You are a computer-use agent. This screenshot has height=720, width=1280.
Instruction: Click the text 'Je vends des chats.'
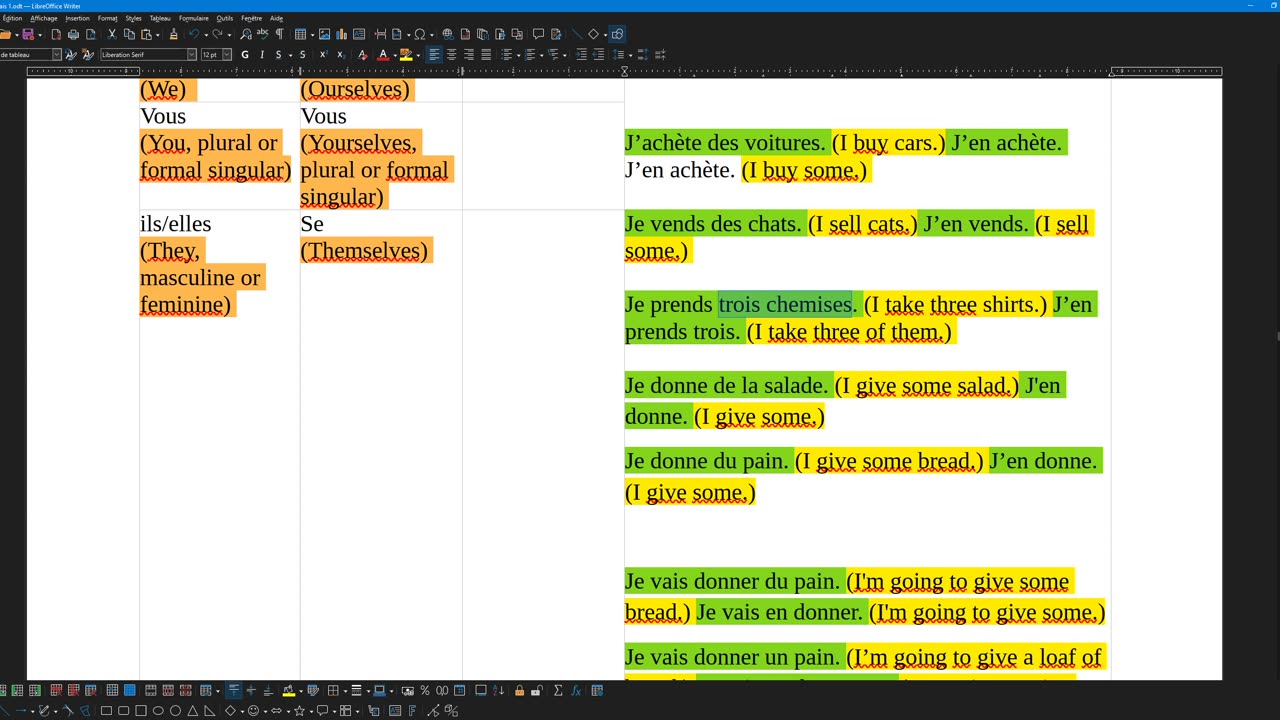tap(713, 224)
